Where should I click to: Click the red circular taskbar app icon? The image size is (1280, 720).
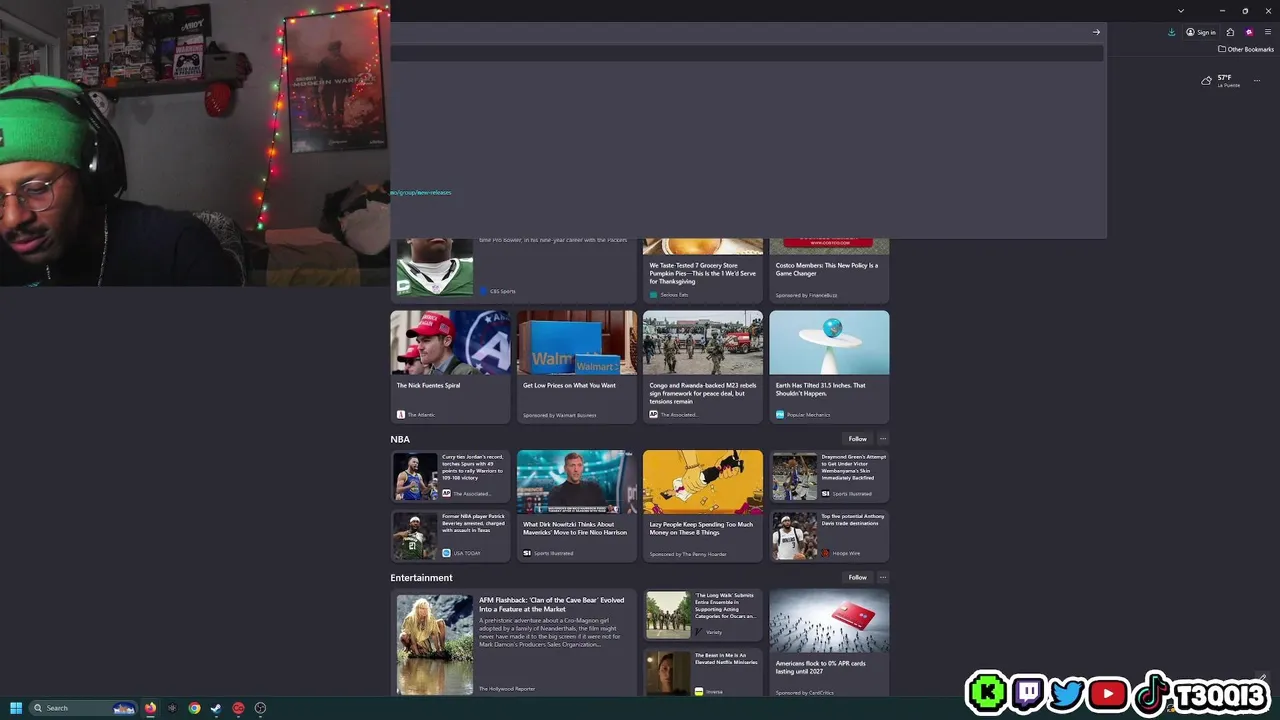tap(238, 708)
